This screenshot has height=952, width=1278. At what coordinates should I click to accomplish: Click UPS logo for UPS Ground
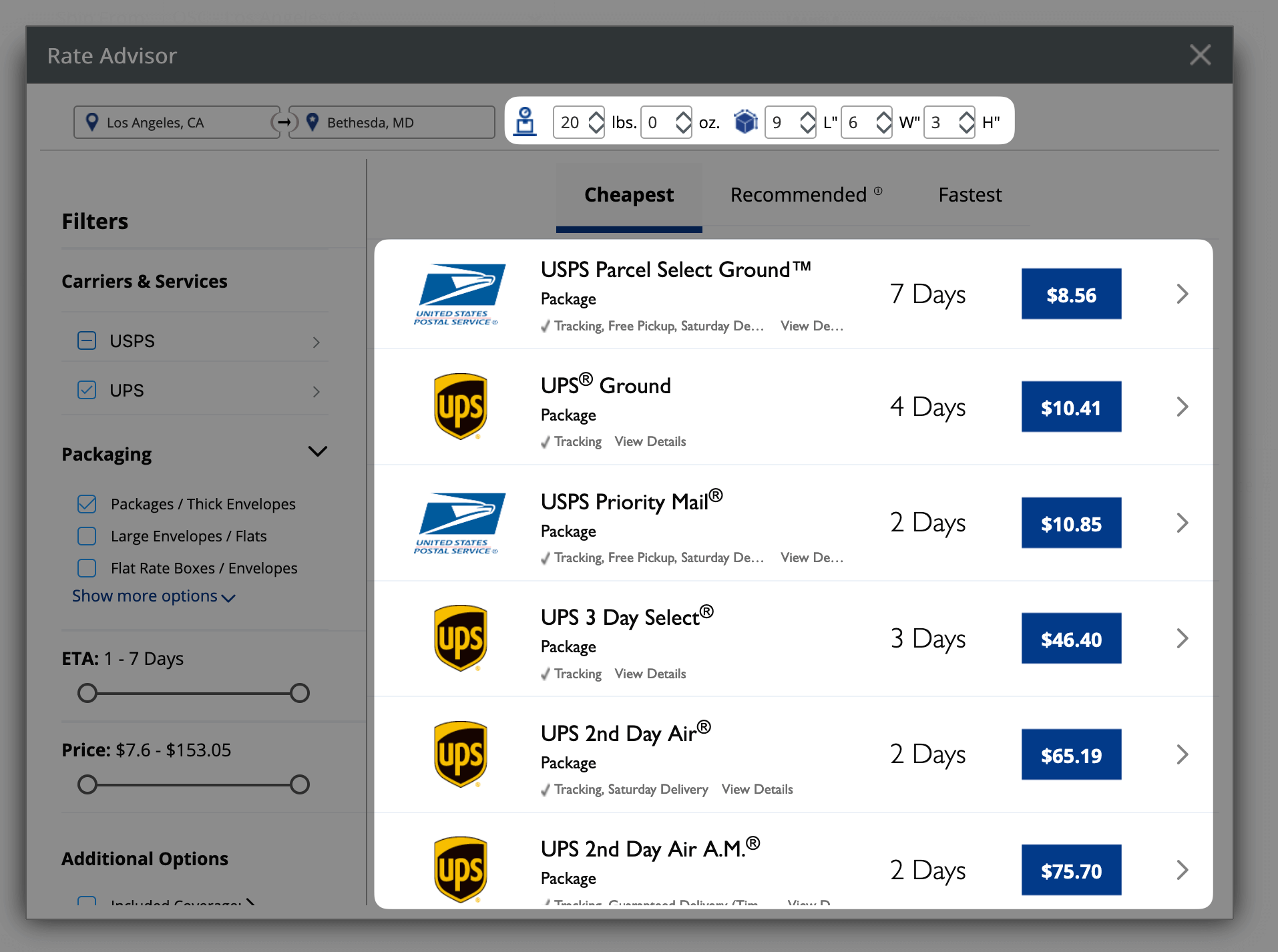(x=460, y=407)
